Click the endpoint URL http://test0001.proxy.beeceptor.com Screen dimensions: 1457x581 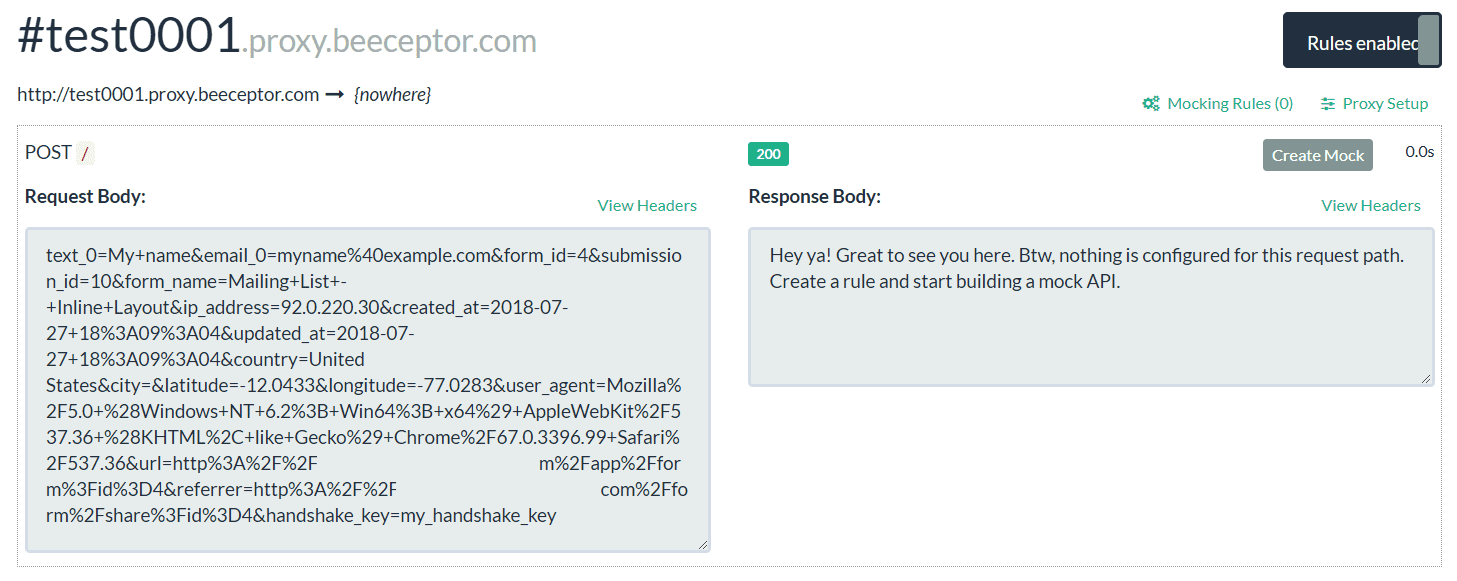pos(168,95)
